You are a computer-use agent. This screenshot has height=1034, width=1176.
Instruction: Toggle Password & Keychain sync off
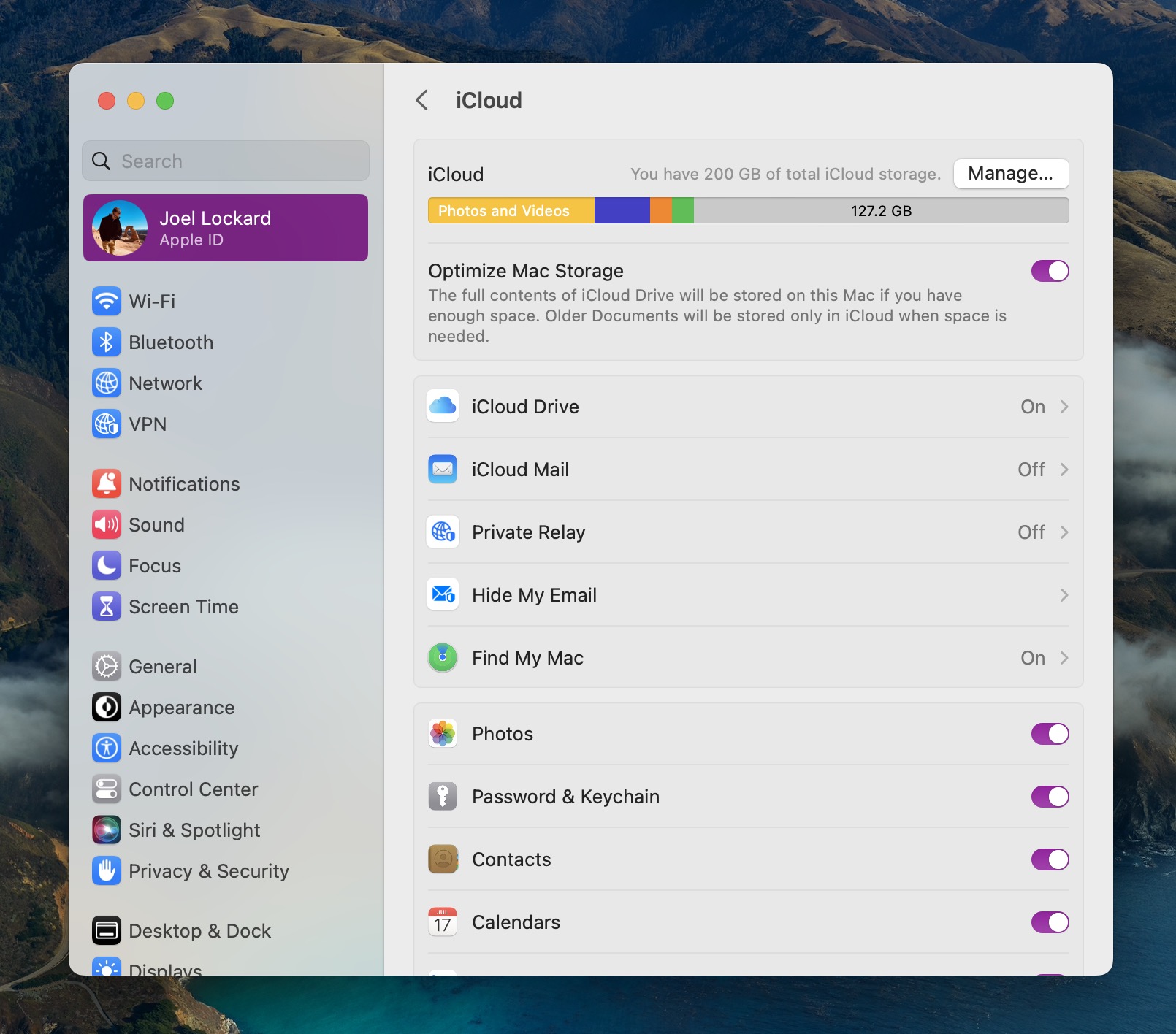pyautogui.click(x=1050, y=797)
